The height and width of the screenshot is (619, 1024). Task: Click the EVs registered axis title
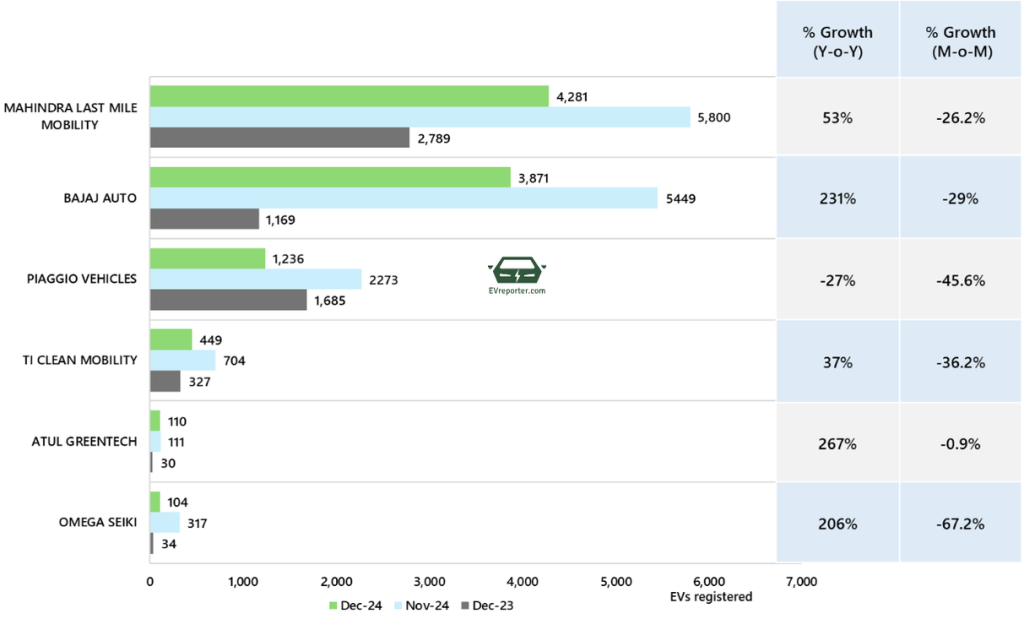[x=711, y=596]
